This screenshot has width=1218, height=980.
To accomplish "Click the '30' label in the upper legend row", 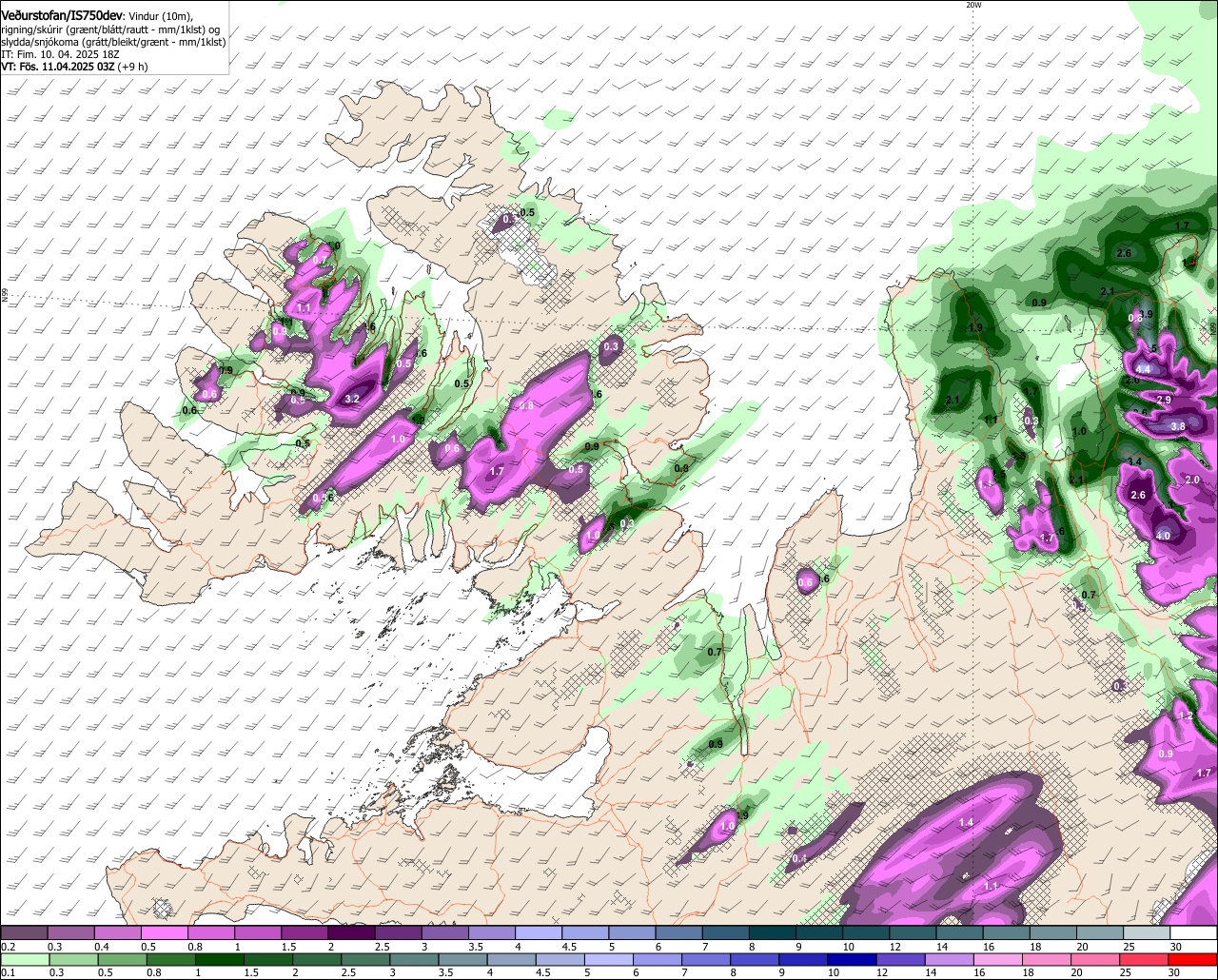I will tap(1176, 947).
